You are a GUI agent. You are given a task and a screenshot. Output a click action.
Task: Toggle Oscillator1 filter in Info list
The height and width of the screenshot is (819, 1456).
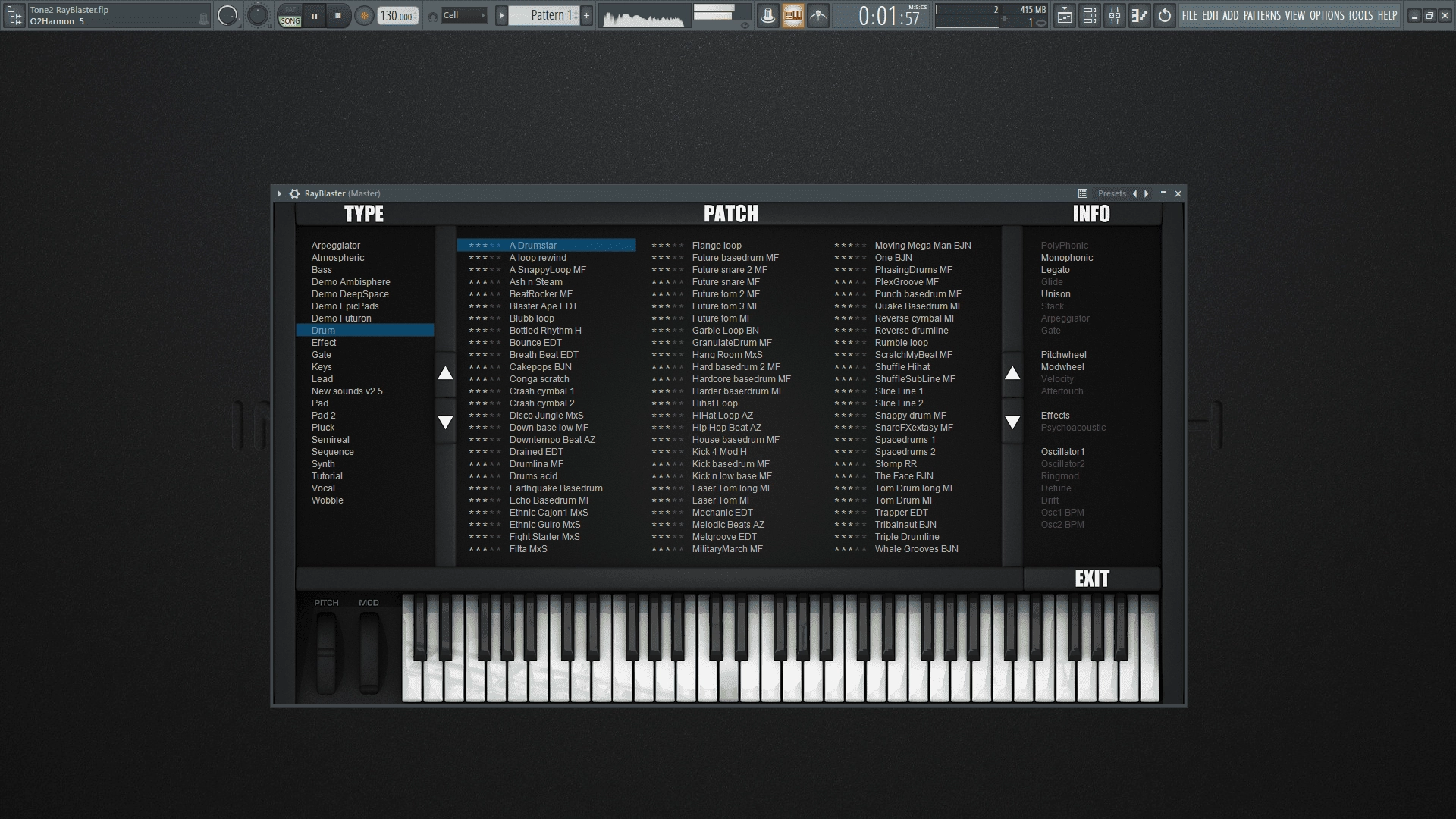click(x=1062, y=452)
